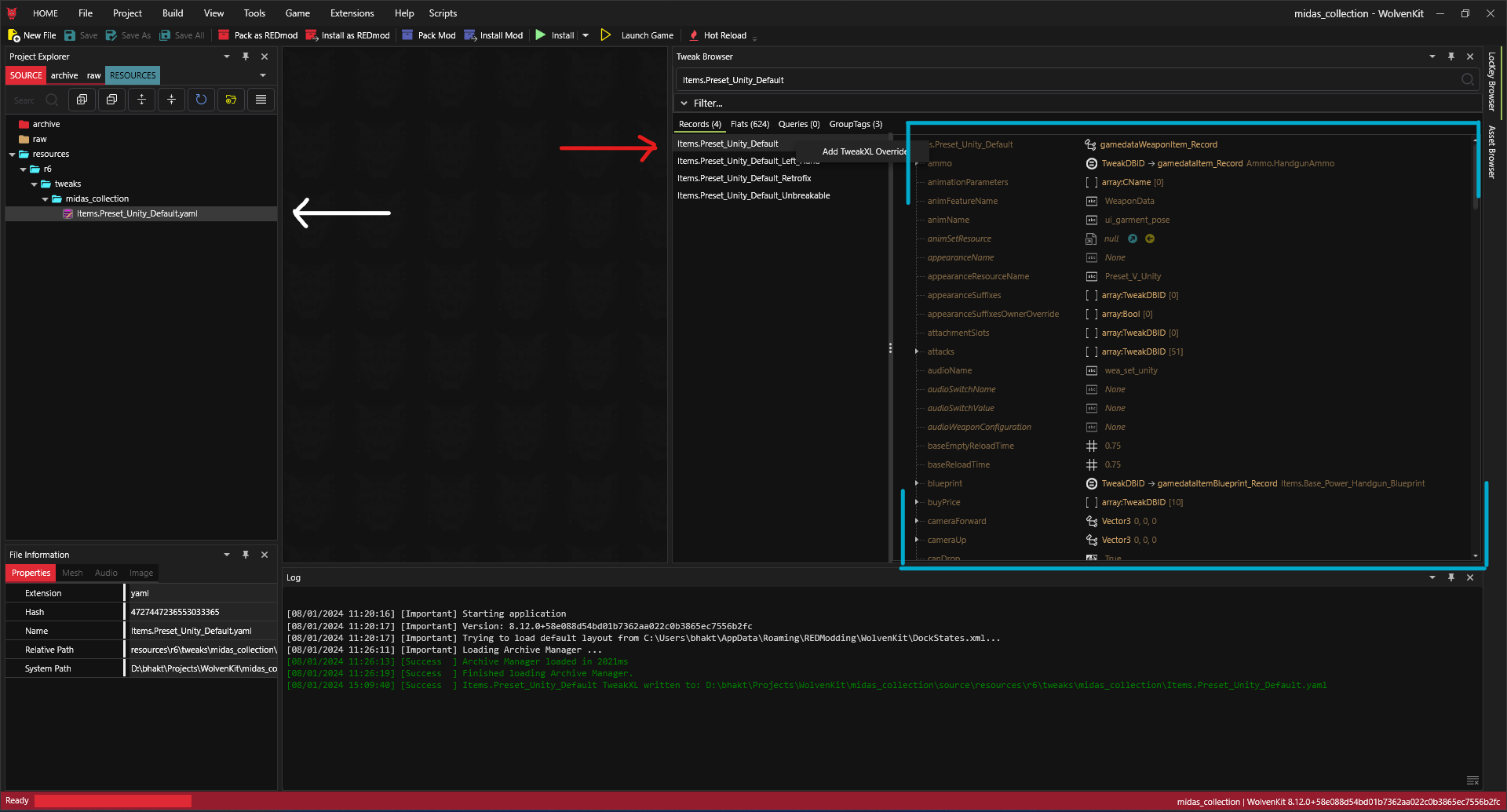Pin the Tweak Browser panel
The image size is (1507, 812).
(1451, 56)
